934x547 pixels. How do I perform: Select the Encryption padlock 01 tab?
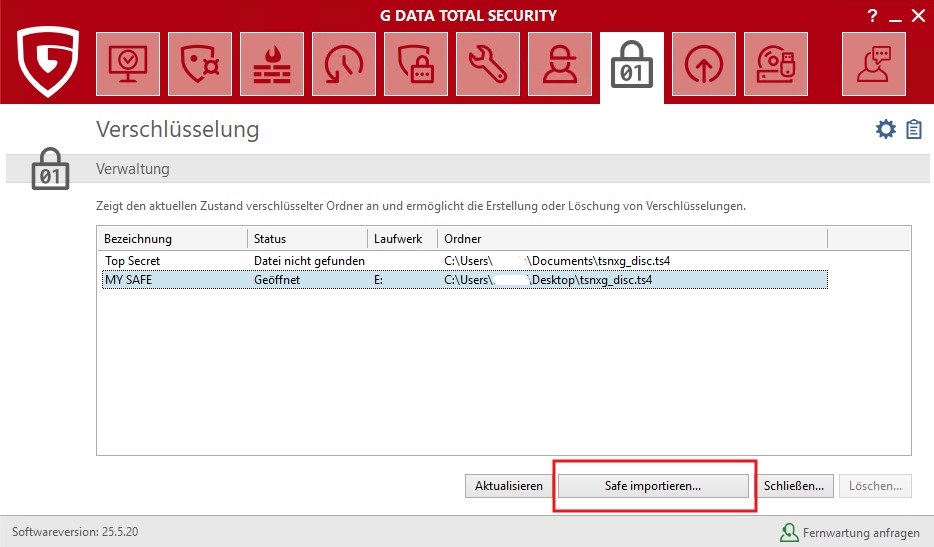coord(632,66)
